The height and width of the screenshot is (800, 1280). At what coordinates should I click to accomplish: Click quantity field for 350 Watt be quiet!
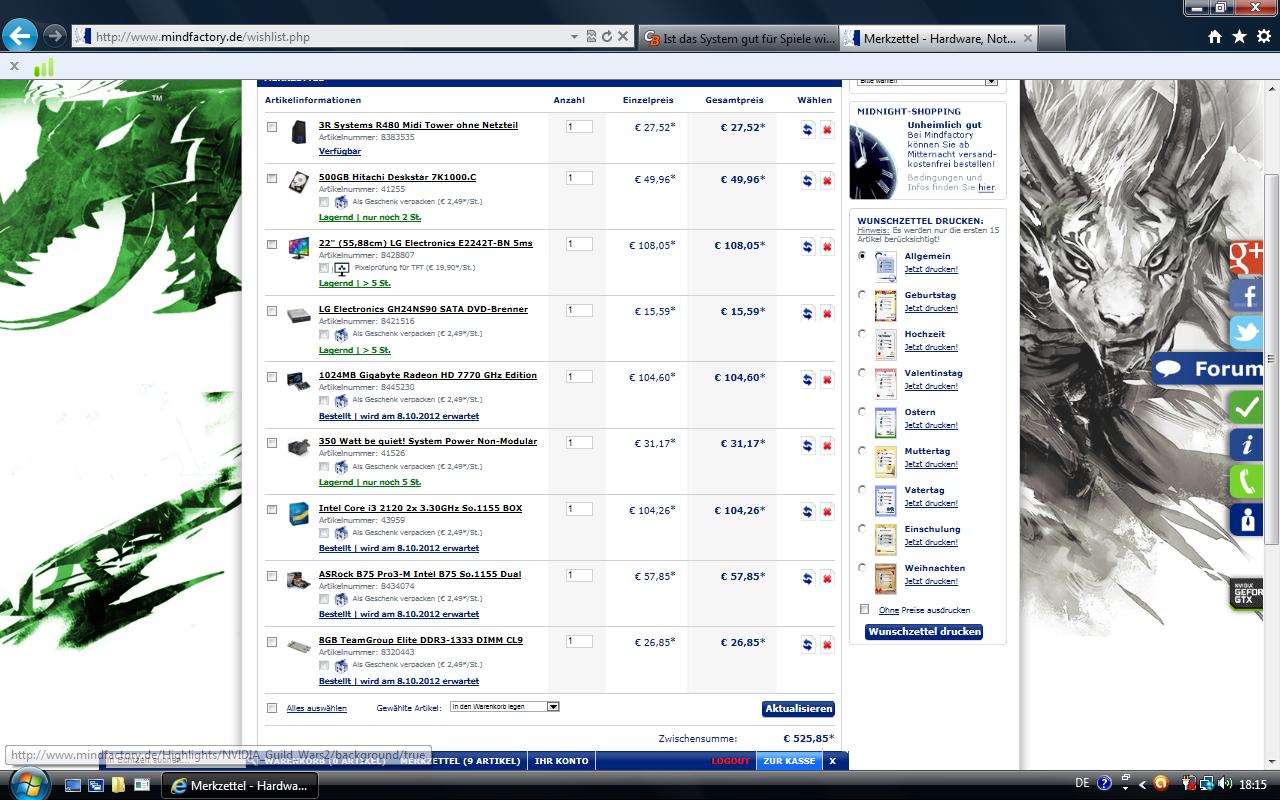pyautogui.click(x=579, y=443)
